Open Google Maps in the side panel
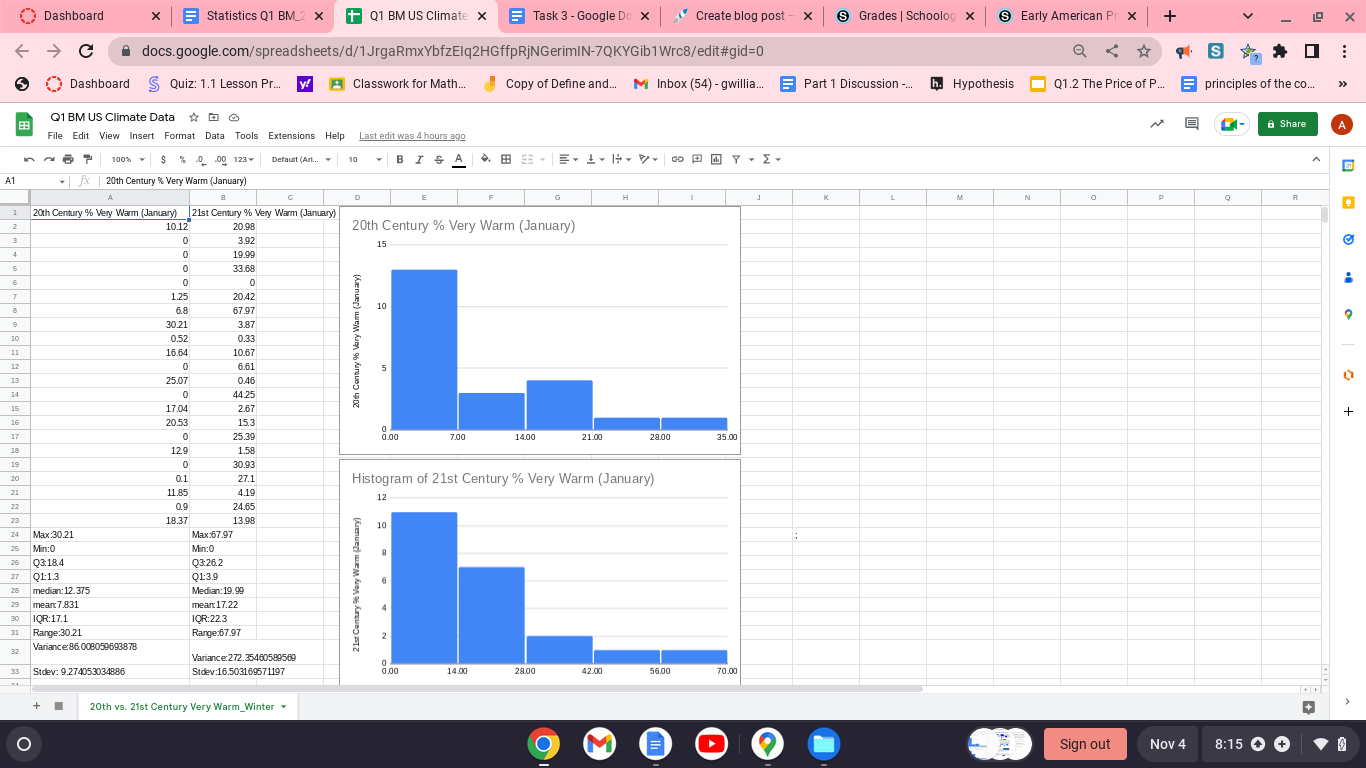 (x=1348, y=315)
